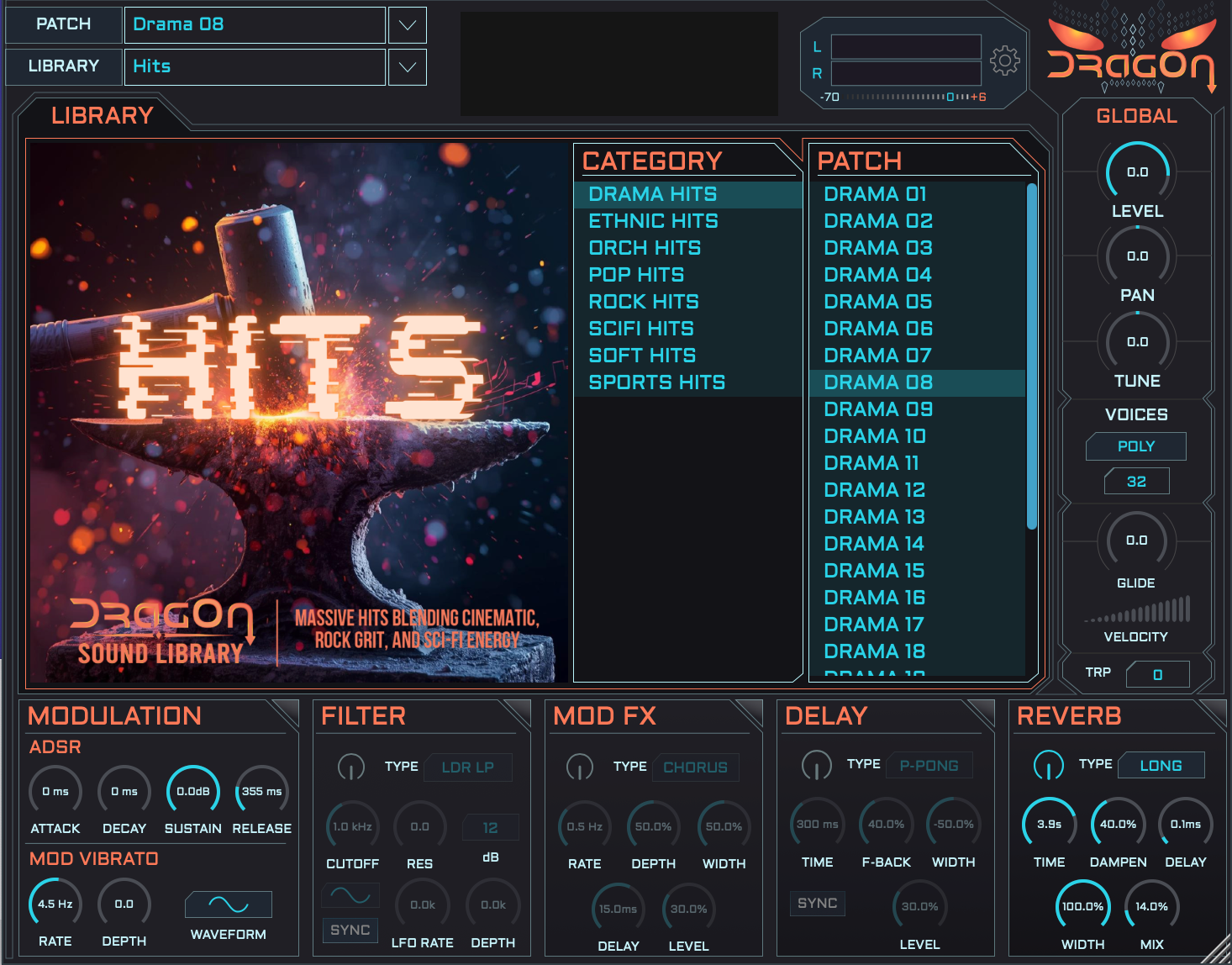
Task: Click the Dragon logo
Action: pos(1132,50)
